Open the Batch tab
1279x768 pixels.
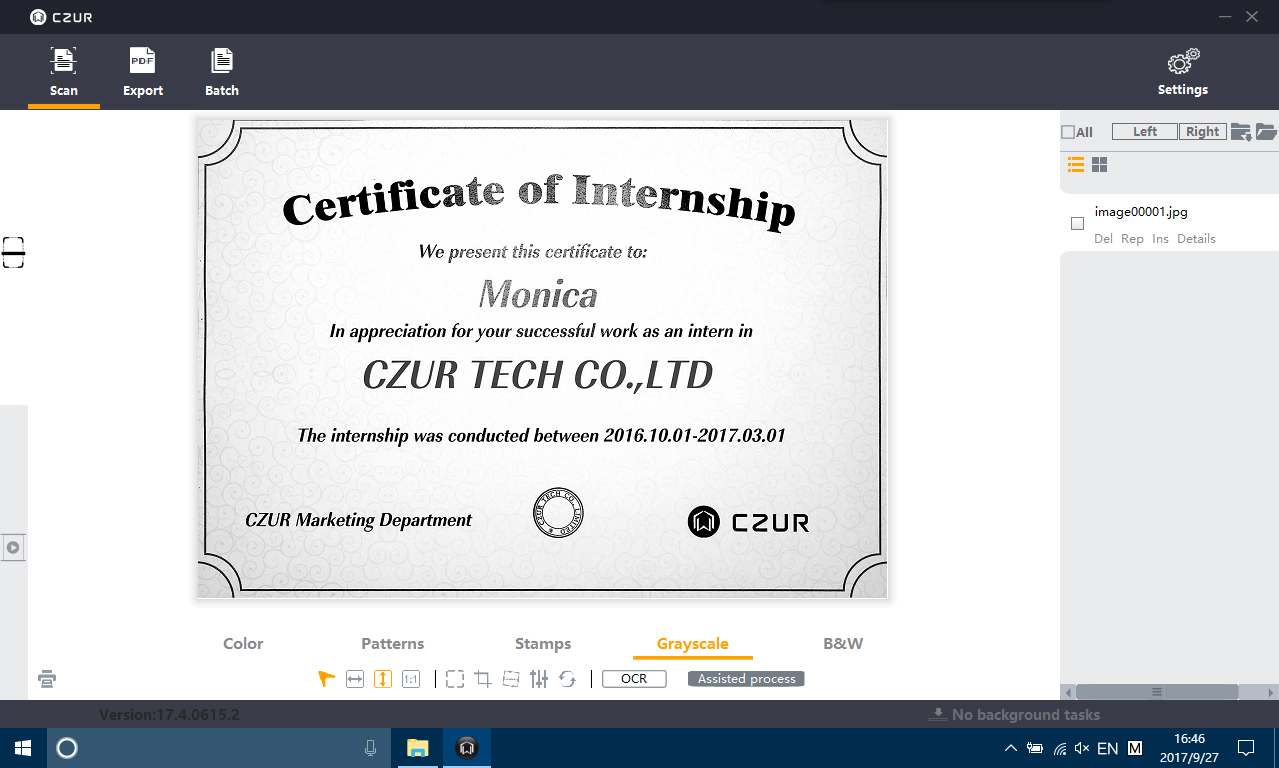pyautogui.click(x=222, y=72)
